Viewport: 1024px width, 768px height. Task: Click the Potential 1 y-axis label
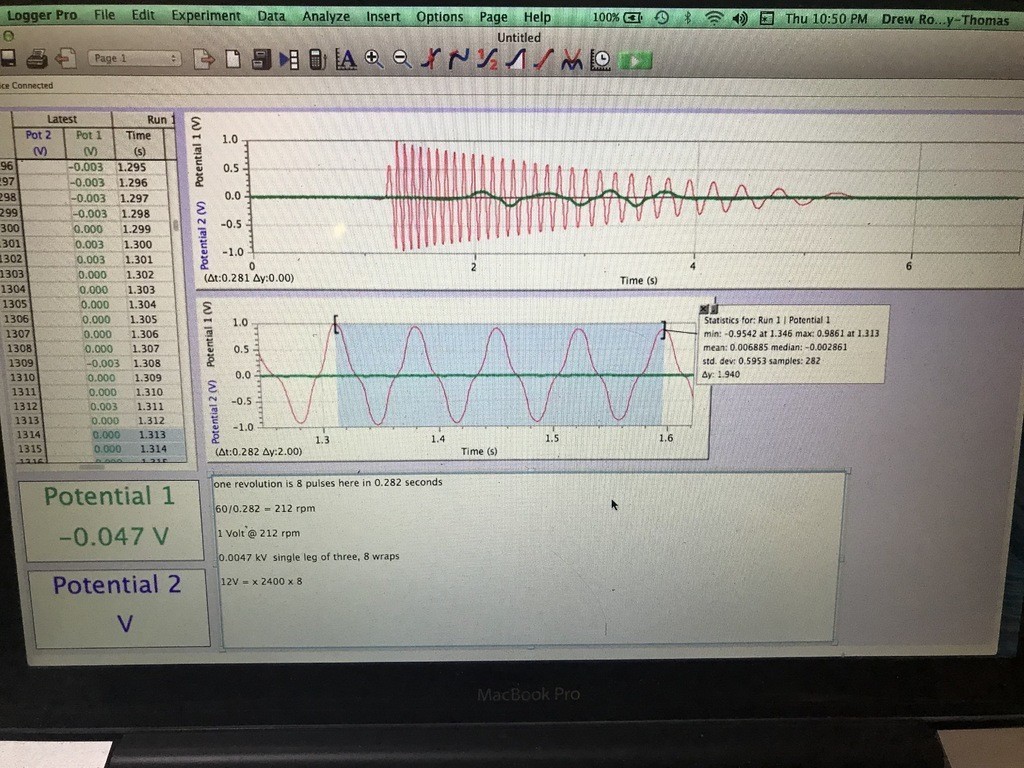click(x=199, y=152)
